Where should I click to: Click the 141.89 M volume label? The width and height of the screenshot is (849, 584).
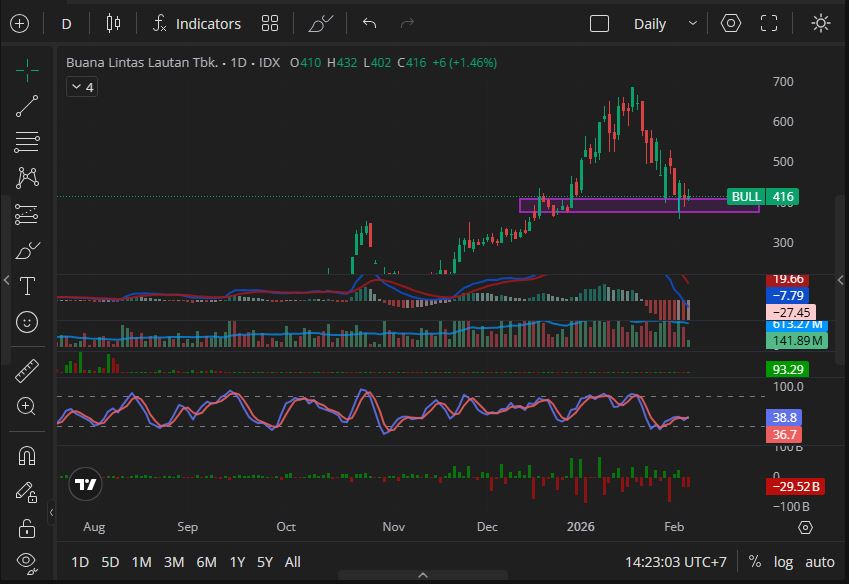[x=796, y=340]
